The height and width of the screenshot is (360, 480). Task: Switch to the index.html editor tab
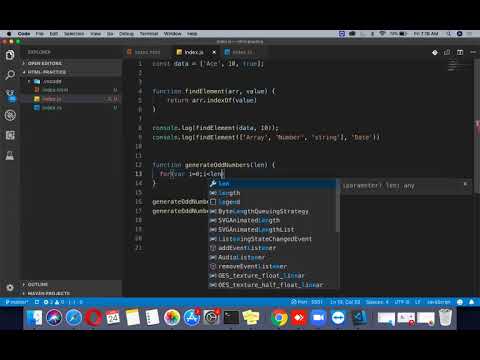147,52
